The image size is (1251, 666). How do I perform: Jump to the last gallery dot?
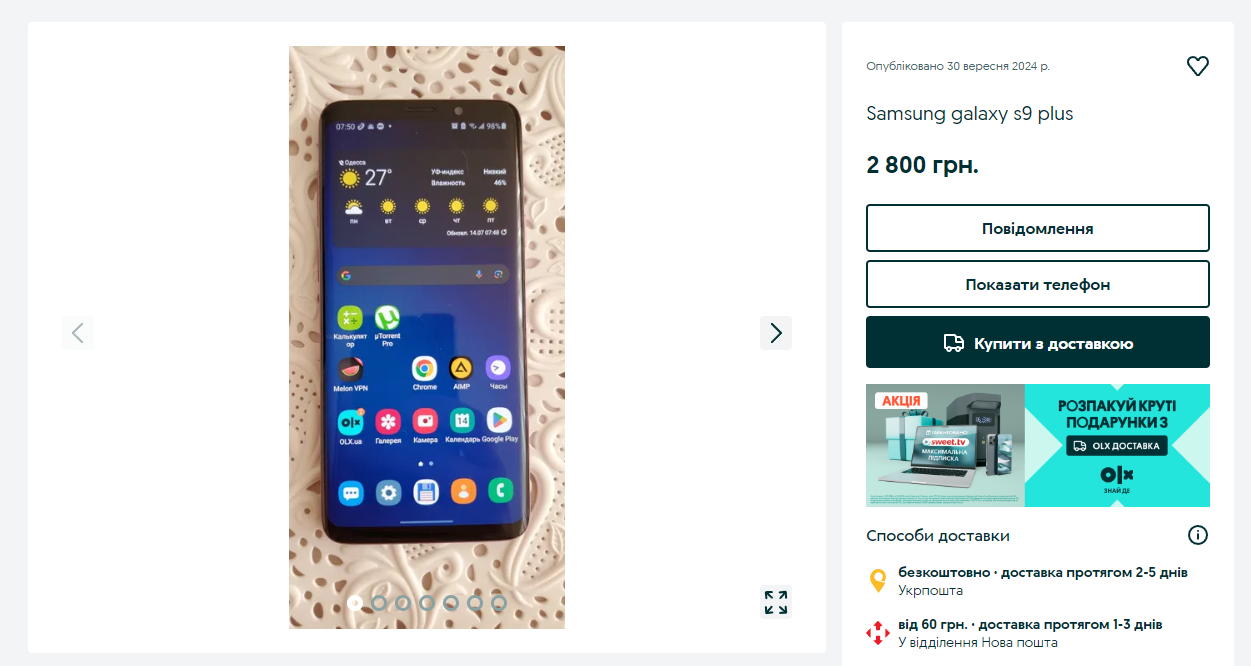[x=499, y=603]
